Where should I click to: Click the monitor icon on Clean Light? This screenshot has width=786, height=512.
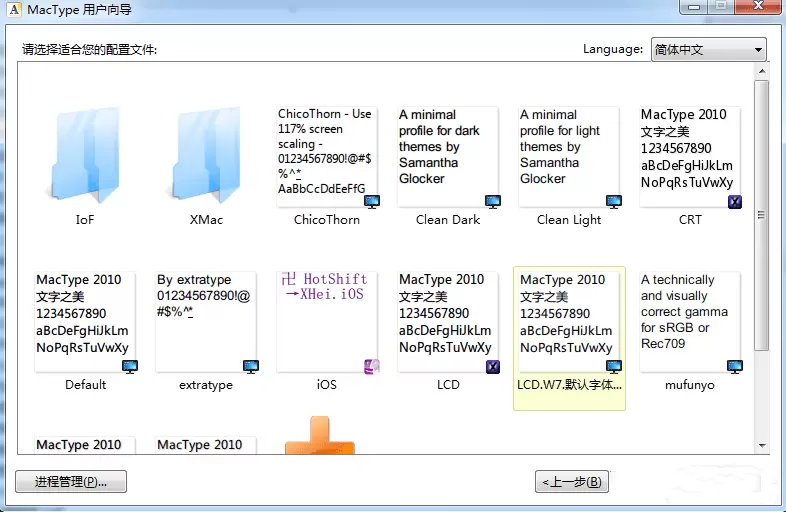[614, 202]
